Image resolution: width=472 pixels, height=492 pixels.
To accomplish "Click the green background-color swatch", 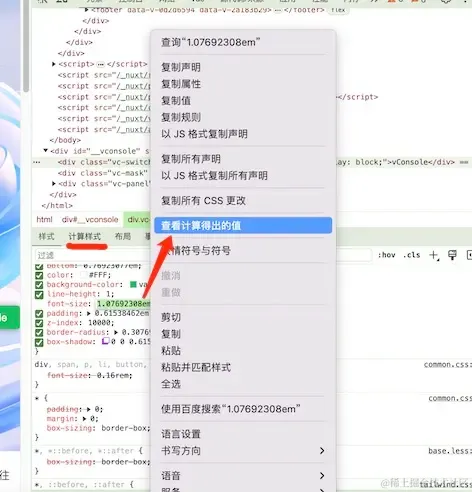I will coord(133,284).
